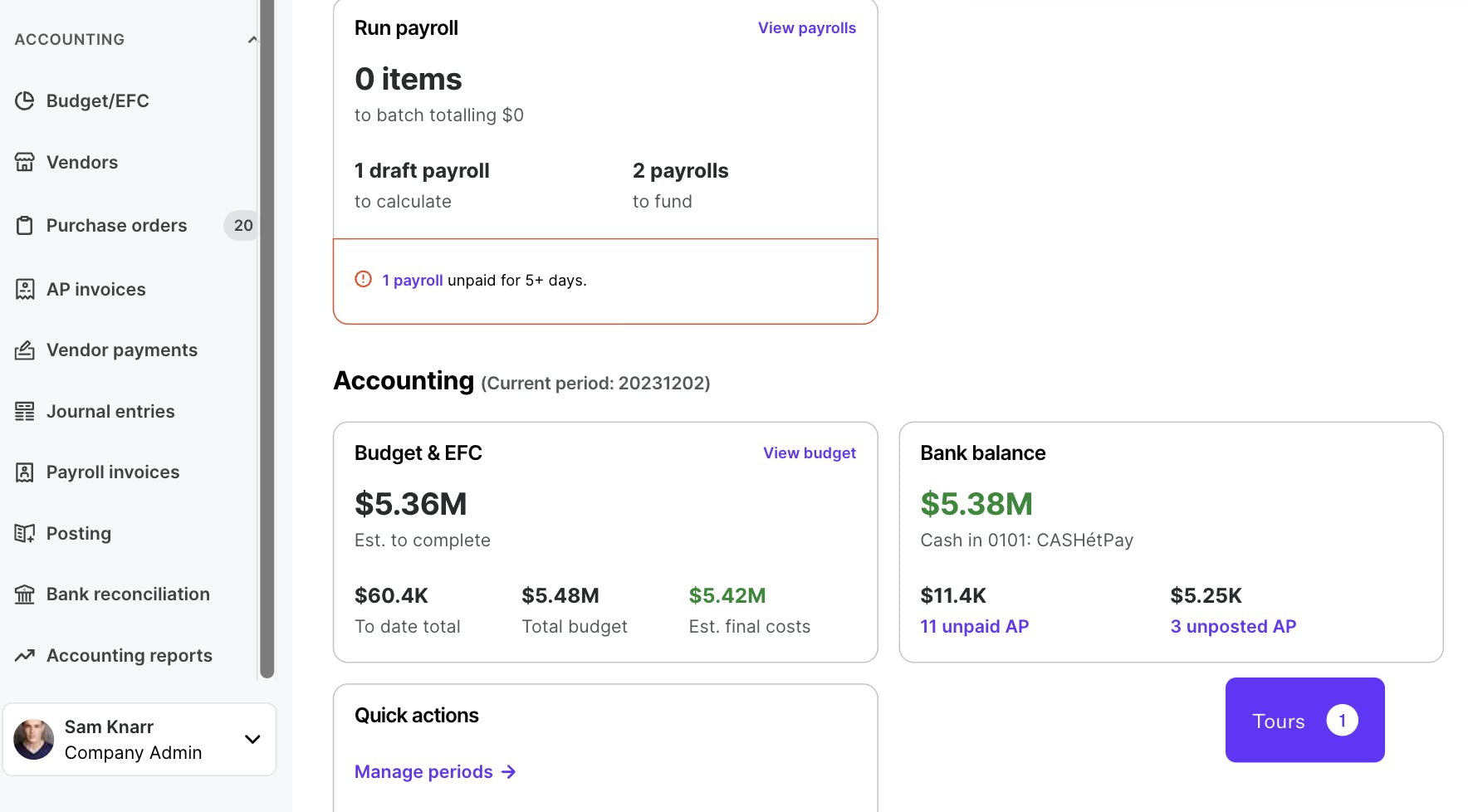
Task: Open the 3 unposted AP link
Action: coord(1232,627)
